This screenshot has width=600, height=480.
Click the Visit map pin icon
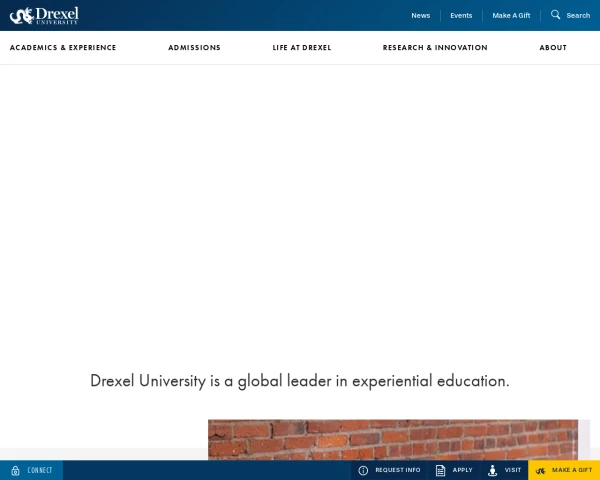click(x=492, y=470)
